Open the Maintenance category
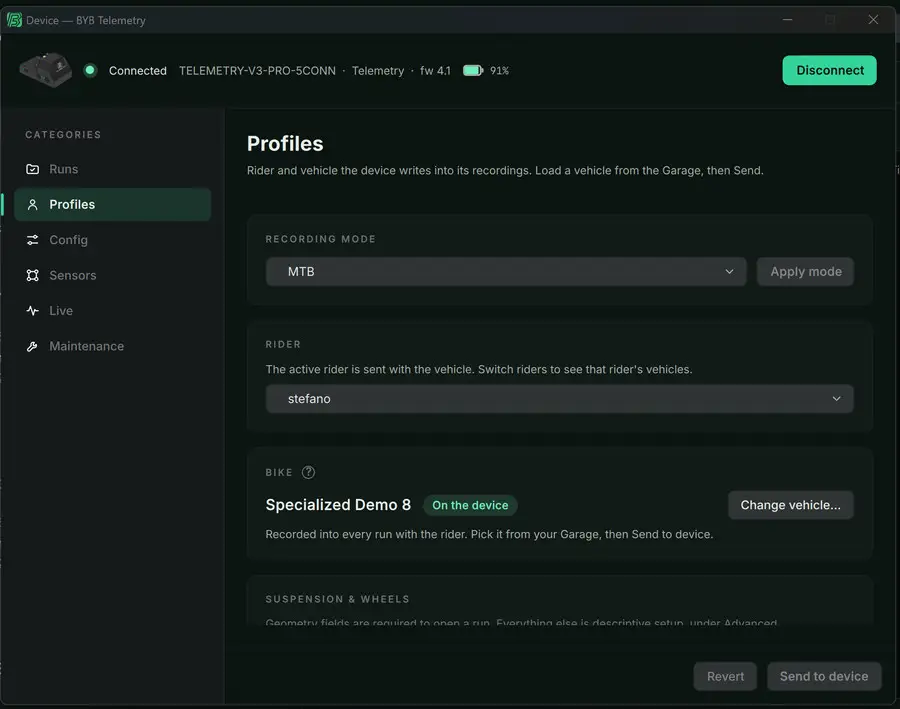The height and width of the screenshot is (709, 900). [112, 346]
